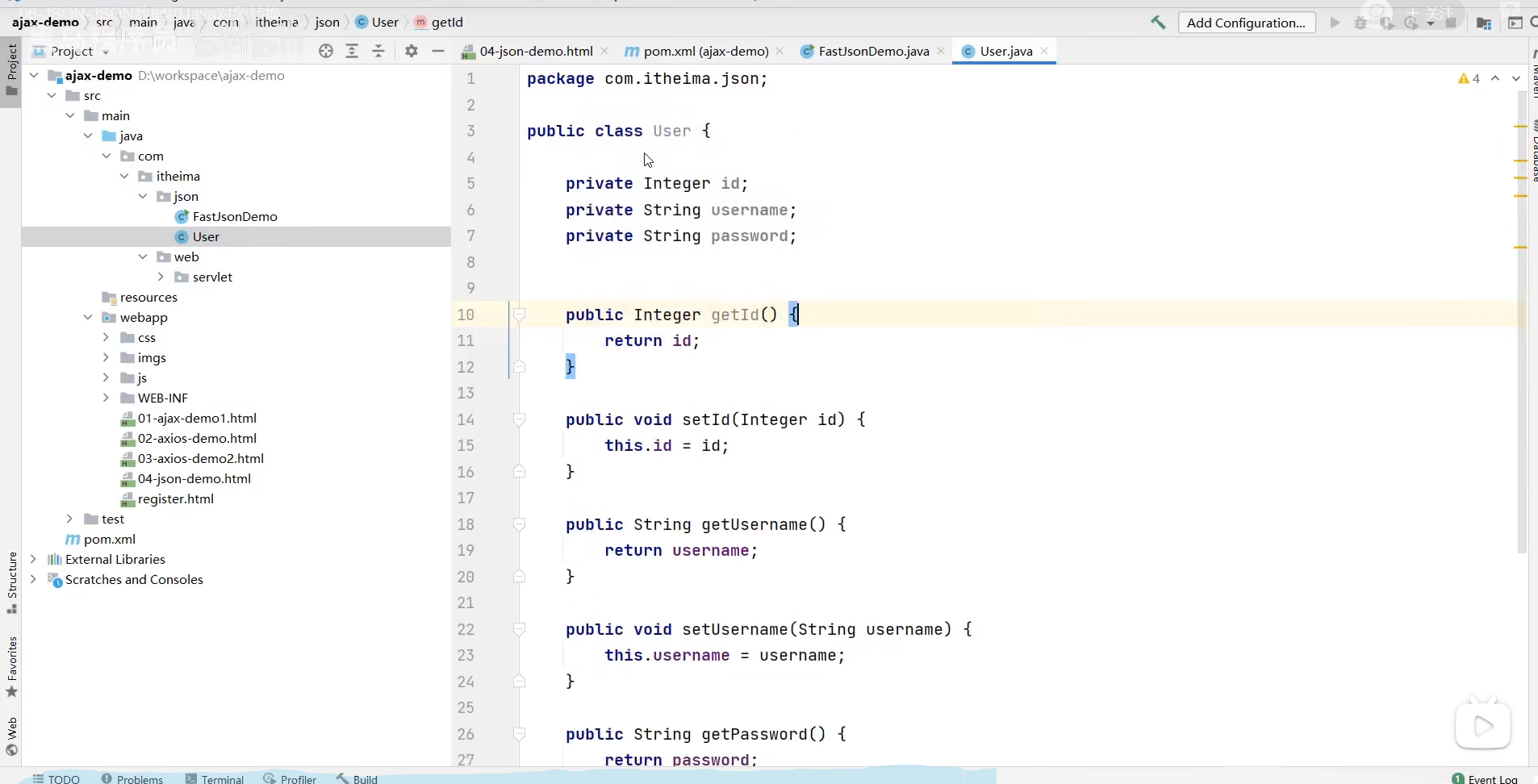
Task: Toggle code fold at getId method line 10
Action: [x=520, y=315]
